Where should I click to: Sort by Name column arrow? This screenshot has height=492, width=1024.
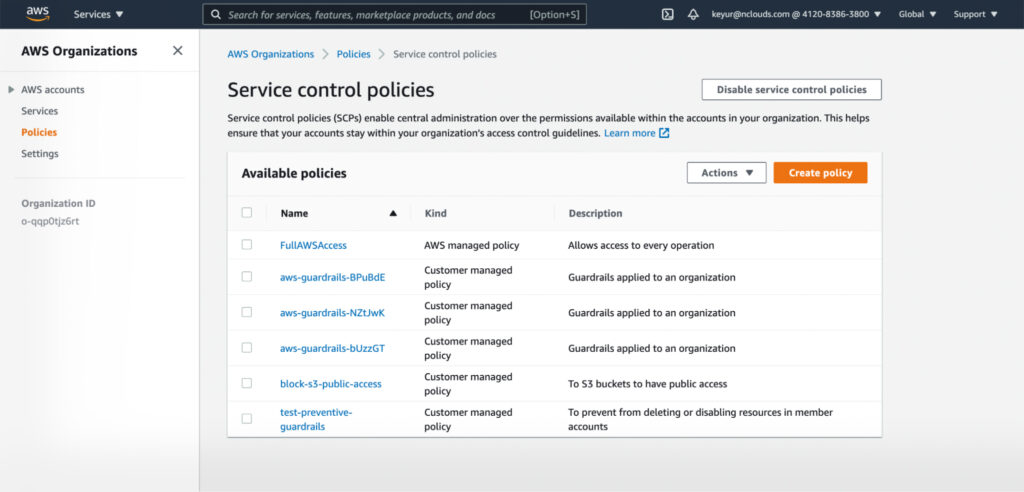(393, 213)
